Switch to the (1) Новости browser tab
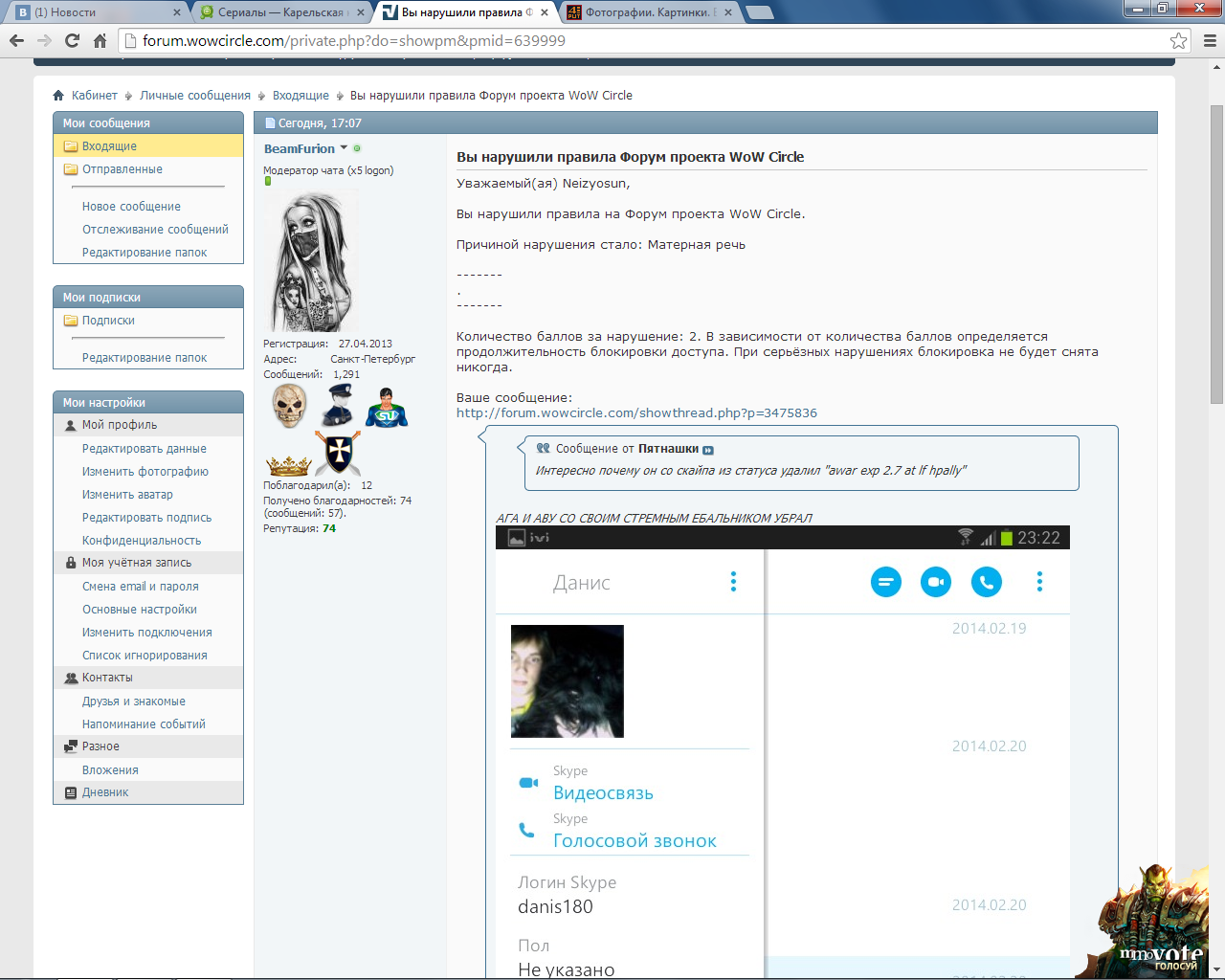 97,12
